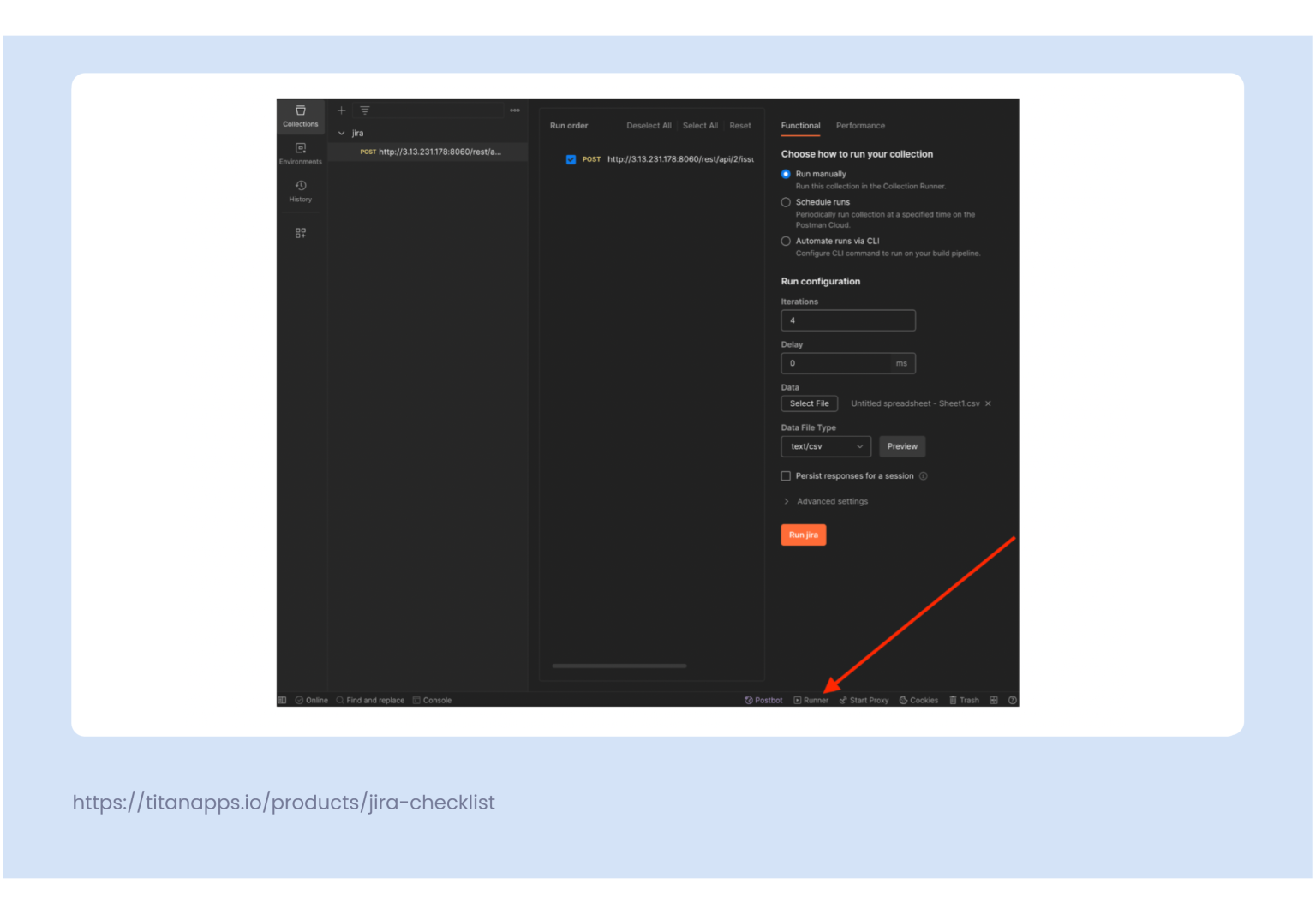This screenshot has height=914, width=1316.
Task: Open the text/csv Data File Type dropdown
Action: click(825, 446)
